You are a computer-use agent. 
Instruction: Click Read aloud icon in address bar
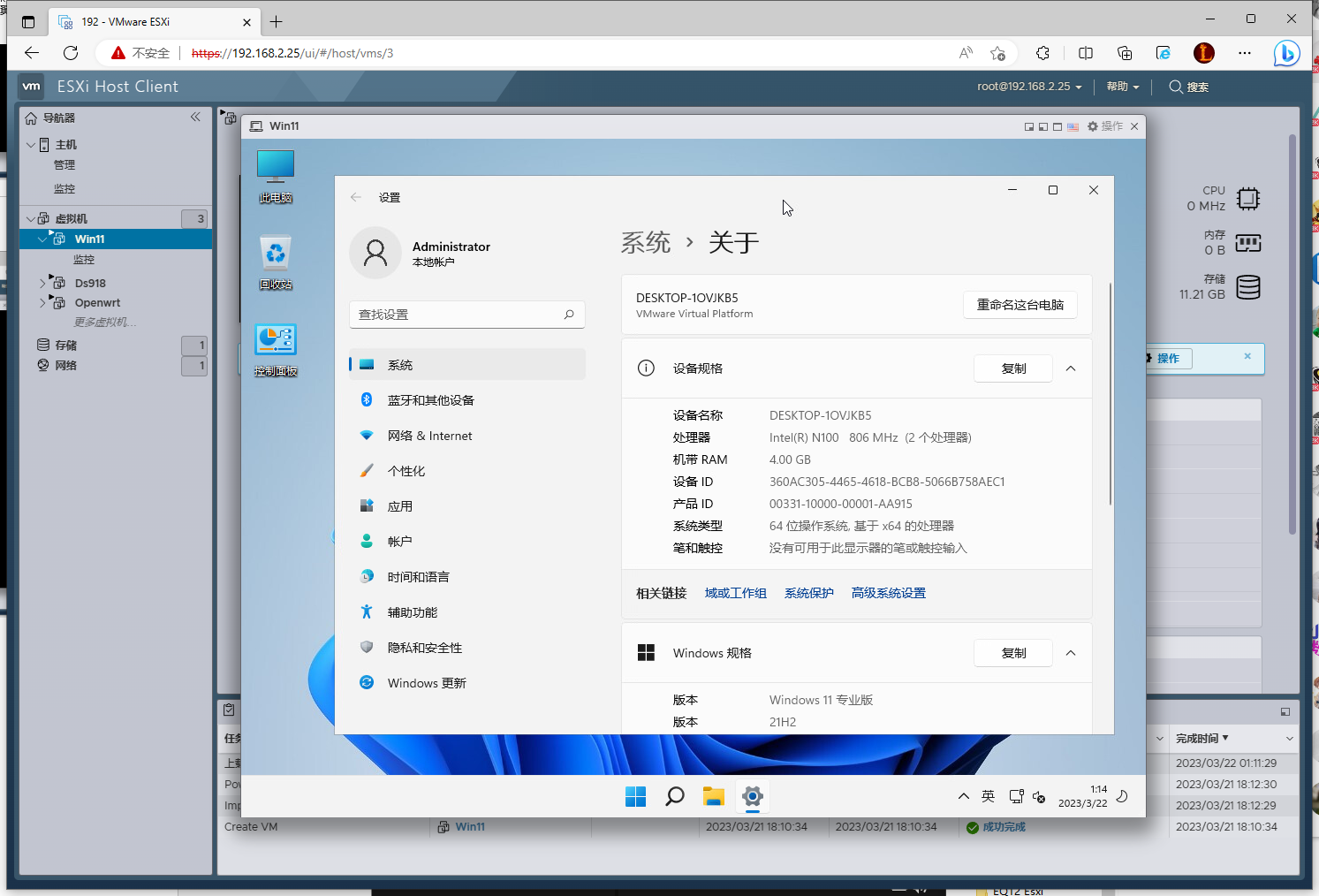[x=966, y=53]
